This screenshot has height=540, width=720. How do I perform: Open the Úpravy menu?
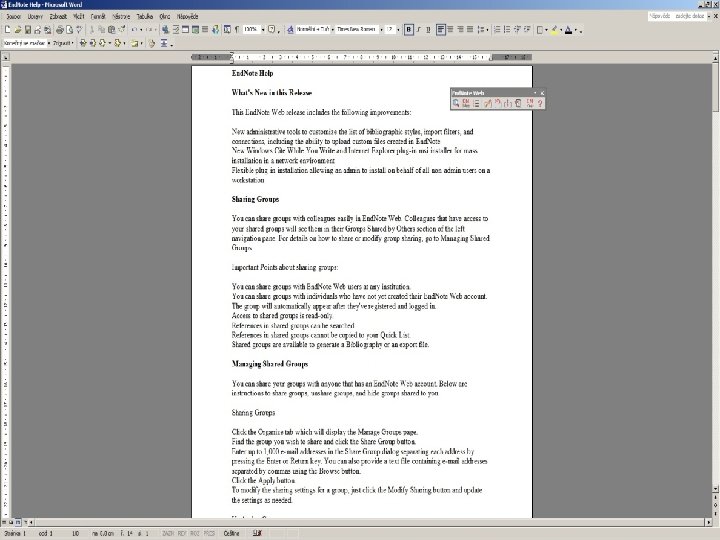[x=35, y=17]
